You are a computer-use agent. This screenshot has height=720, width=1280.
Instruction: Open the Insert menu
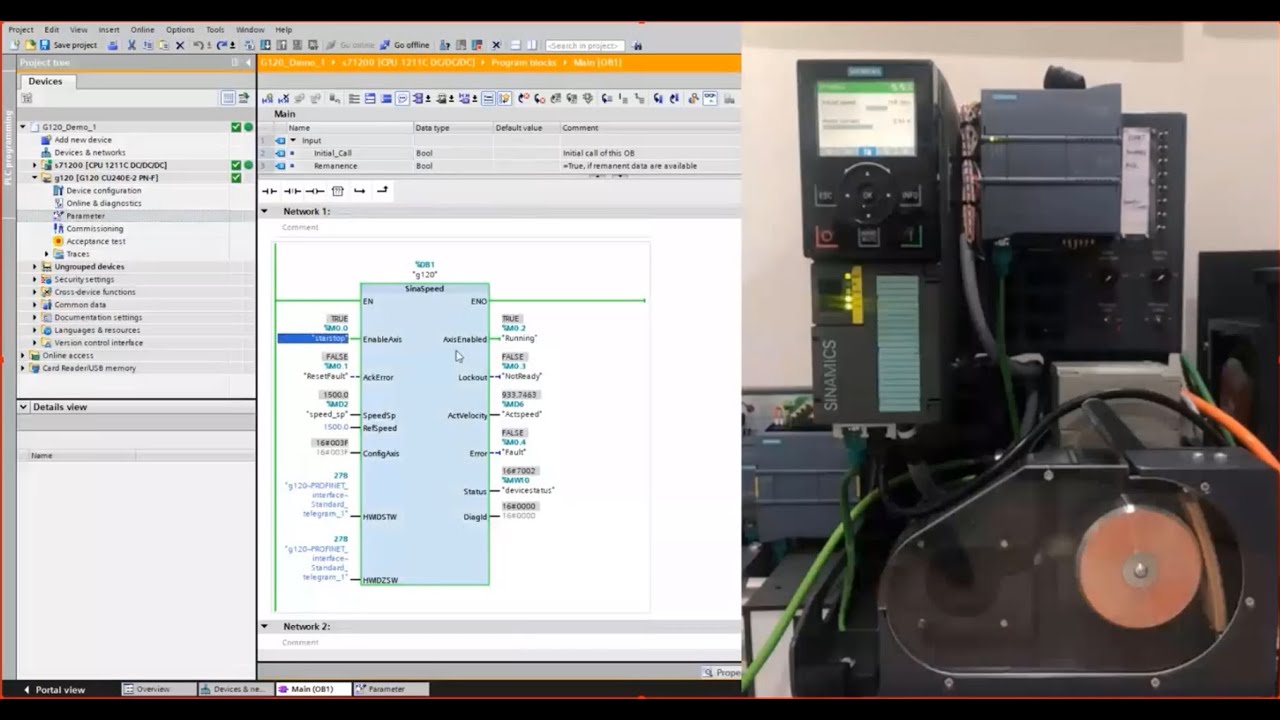click(108, 30)
